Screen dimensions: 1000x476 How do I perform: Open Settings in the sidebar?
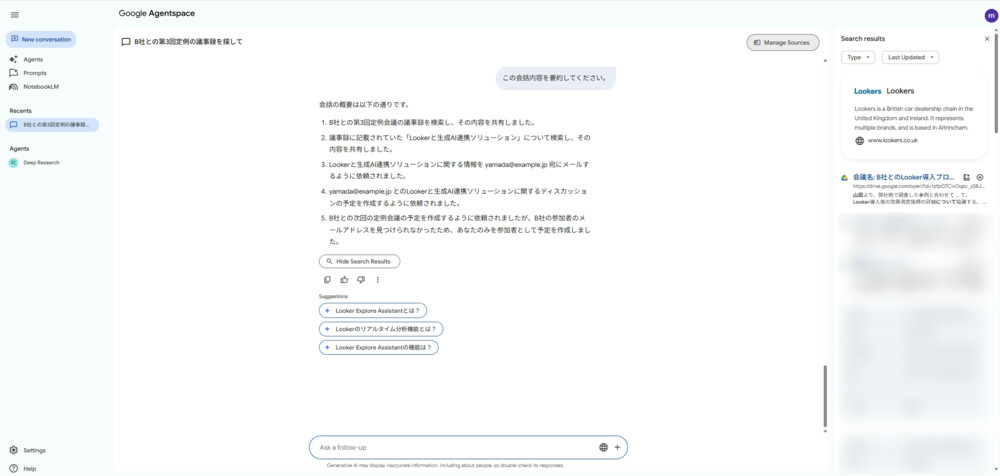pos(34,450)
